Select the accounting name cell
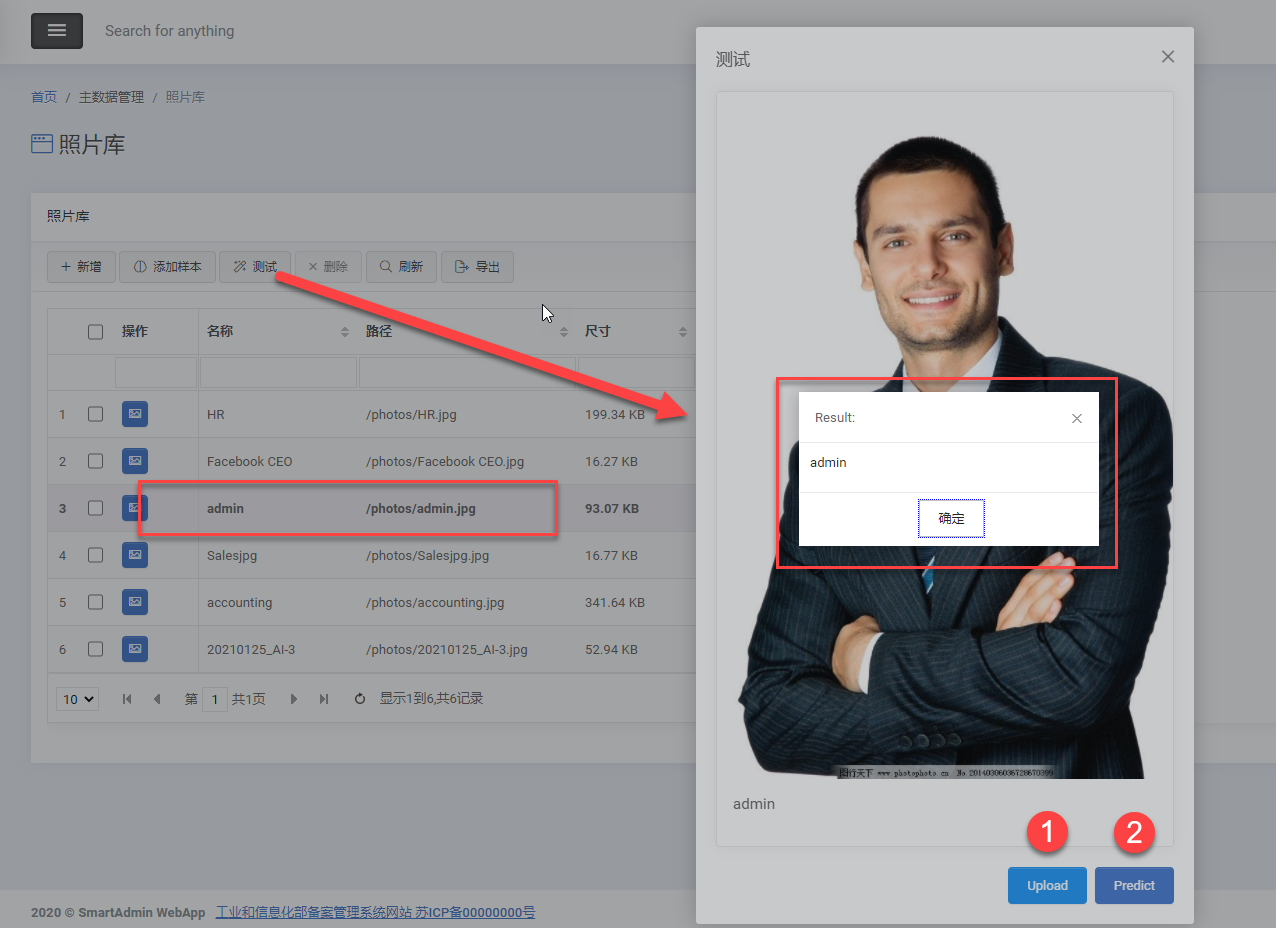Viewport: 1276px width, 928px height. tap(278, 602)
